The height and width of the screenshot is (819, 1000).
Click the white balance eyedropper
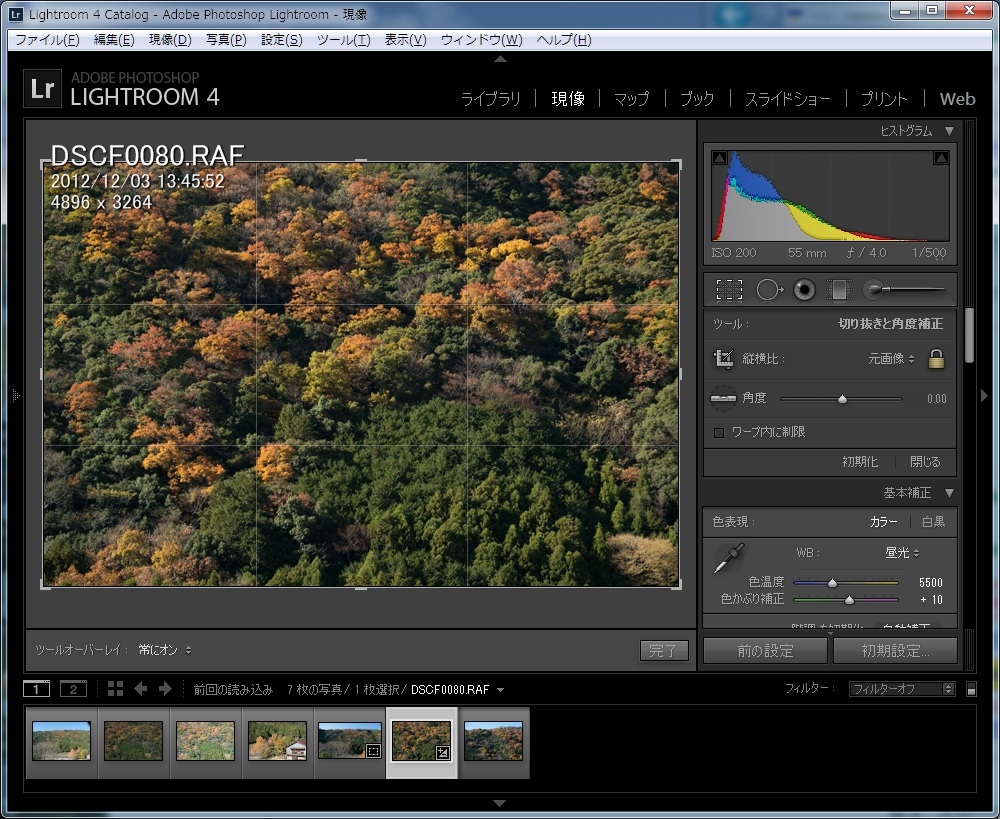pos(728,558)
